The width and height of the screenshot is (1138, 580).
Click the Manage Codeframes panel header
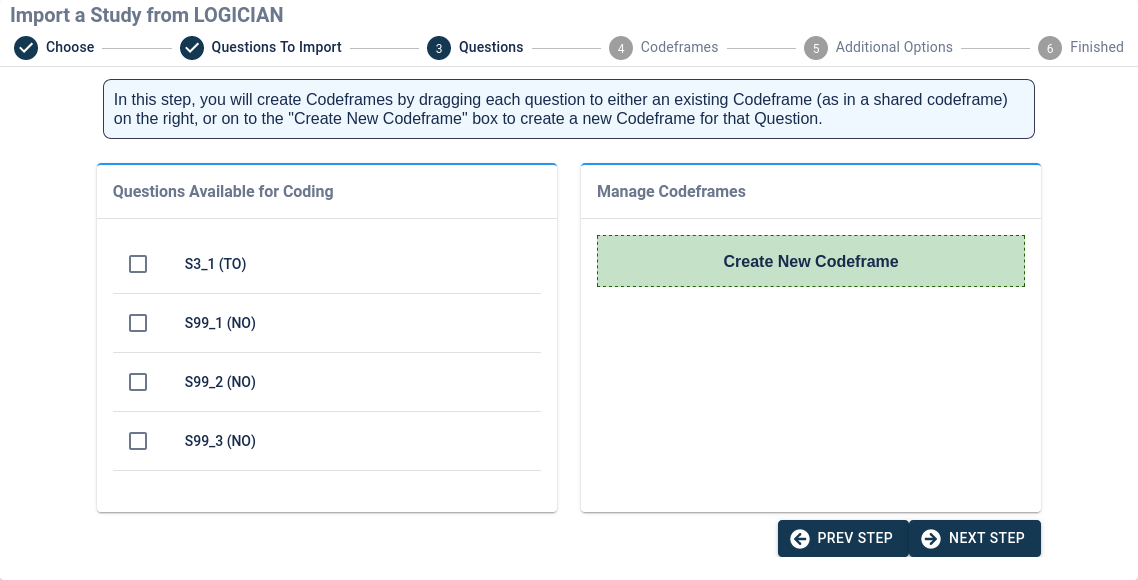tap(671, 191)
